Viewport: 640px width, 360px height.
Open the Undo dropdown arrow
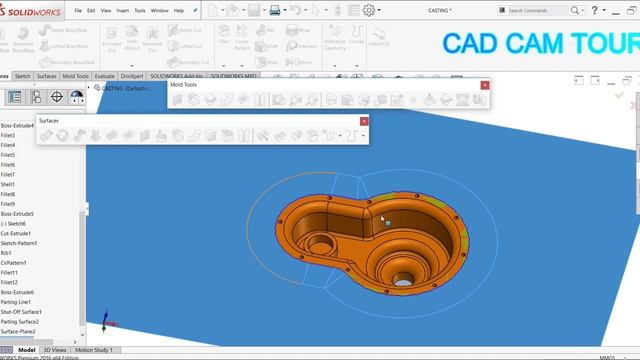[305, 10]
